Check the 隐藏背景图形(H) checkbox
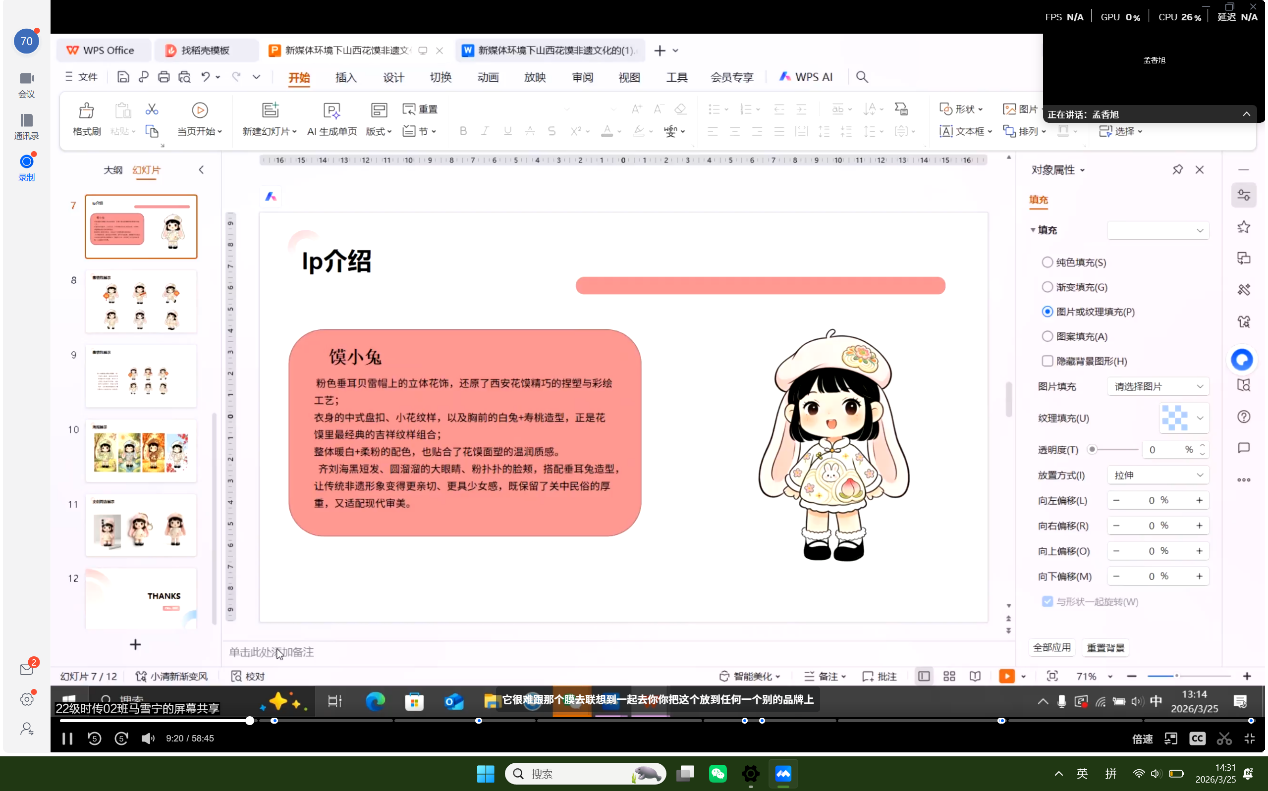Screen dimensions: 1268x791 pos(1047,361)
